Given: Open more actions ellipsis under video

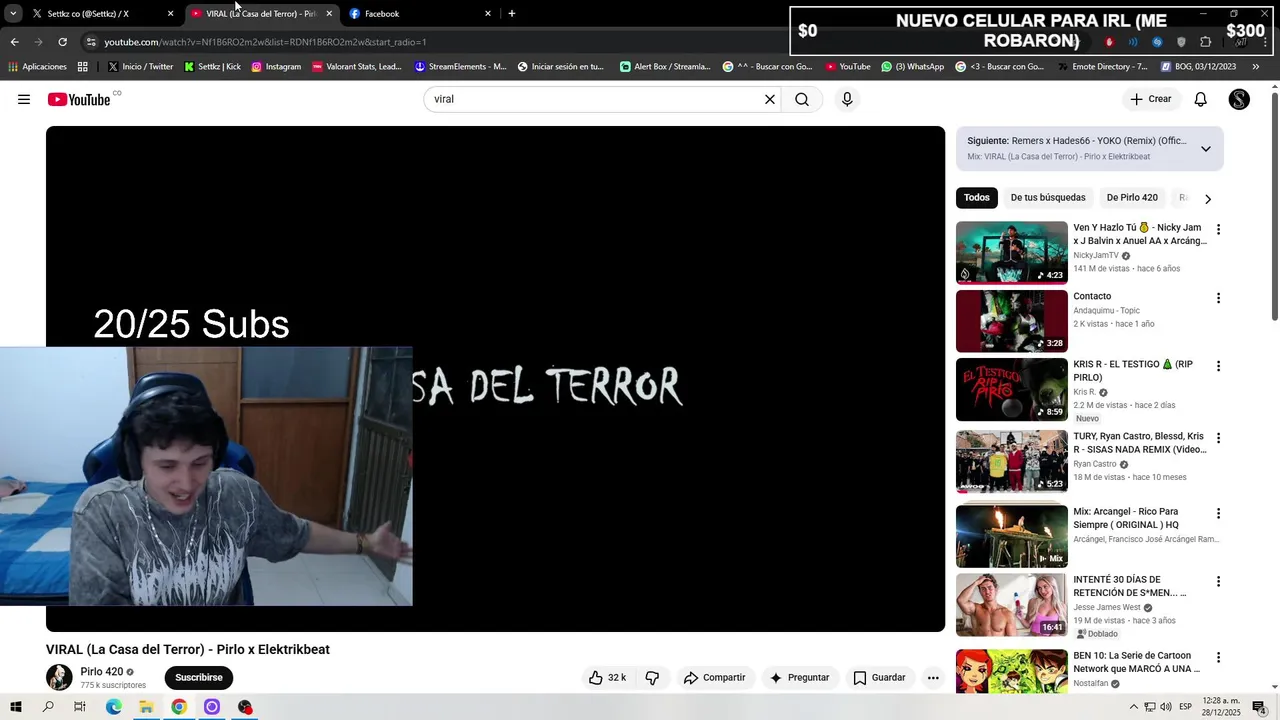Looking at the screenshot, I should 933,677.
